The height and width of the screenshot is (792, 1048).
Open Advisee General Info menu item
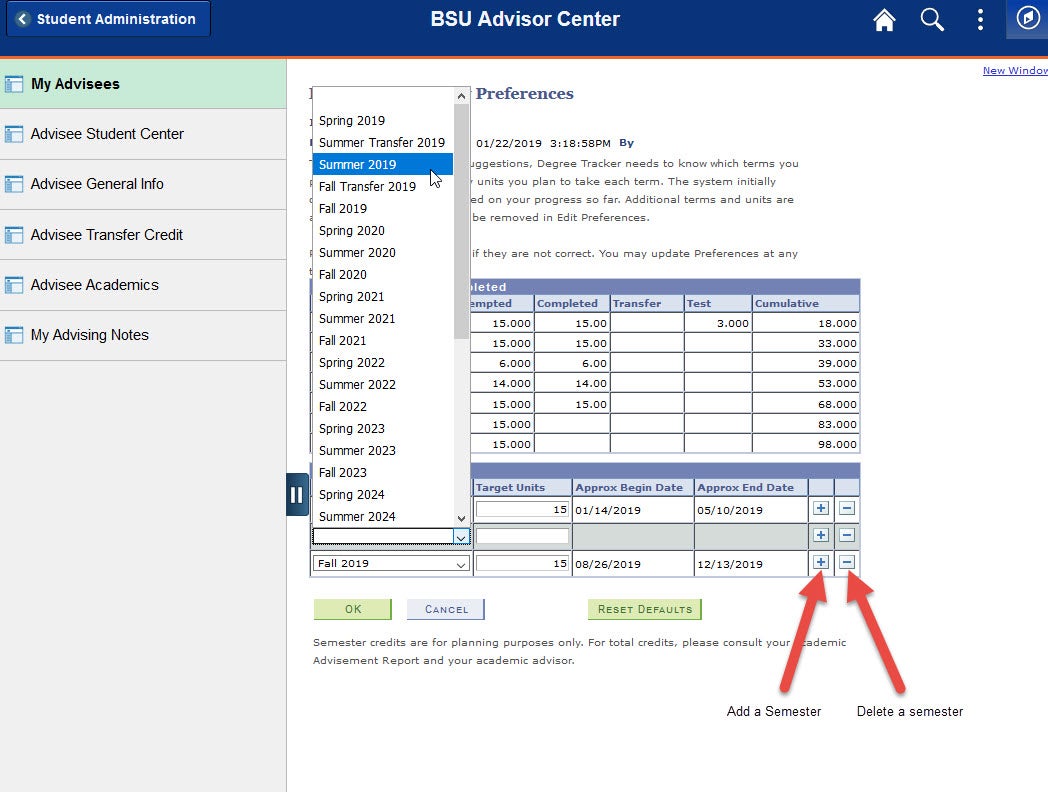pyautogui.click(x=143, y=184)
